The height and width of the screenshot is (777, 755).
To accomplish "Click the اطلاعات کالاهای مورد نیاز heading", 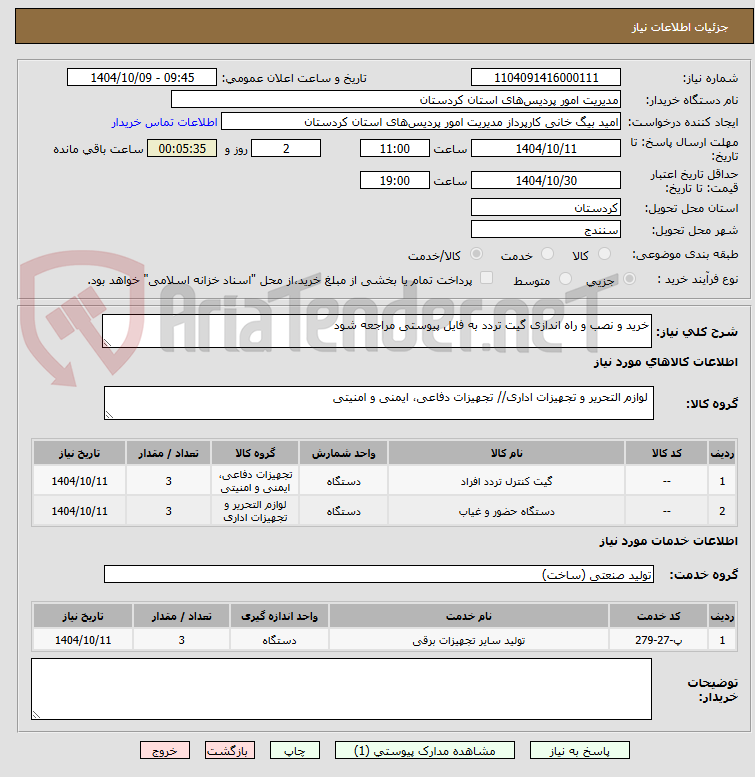I will pos(665,362).
